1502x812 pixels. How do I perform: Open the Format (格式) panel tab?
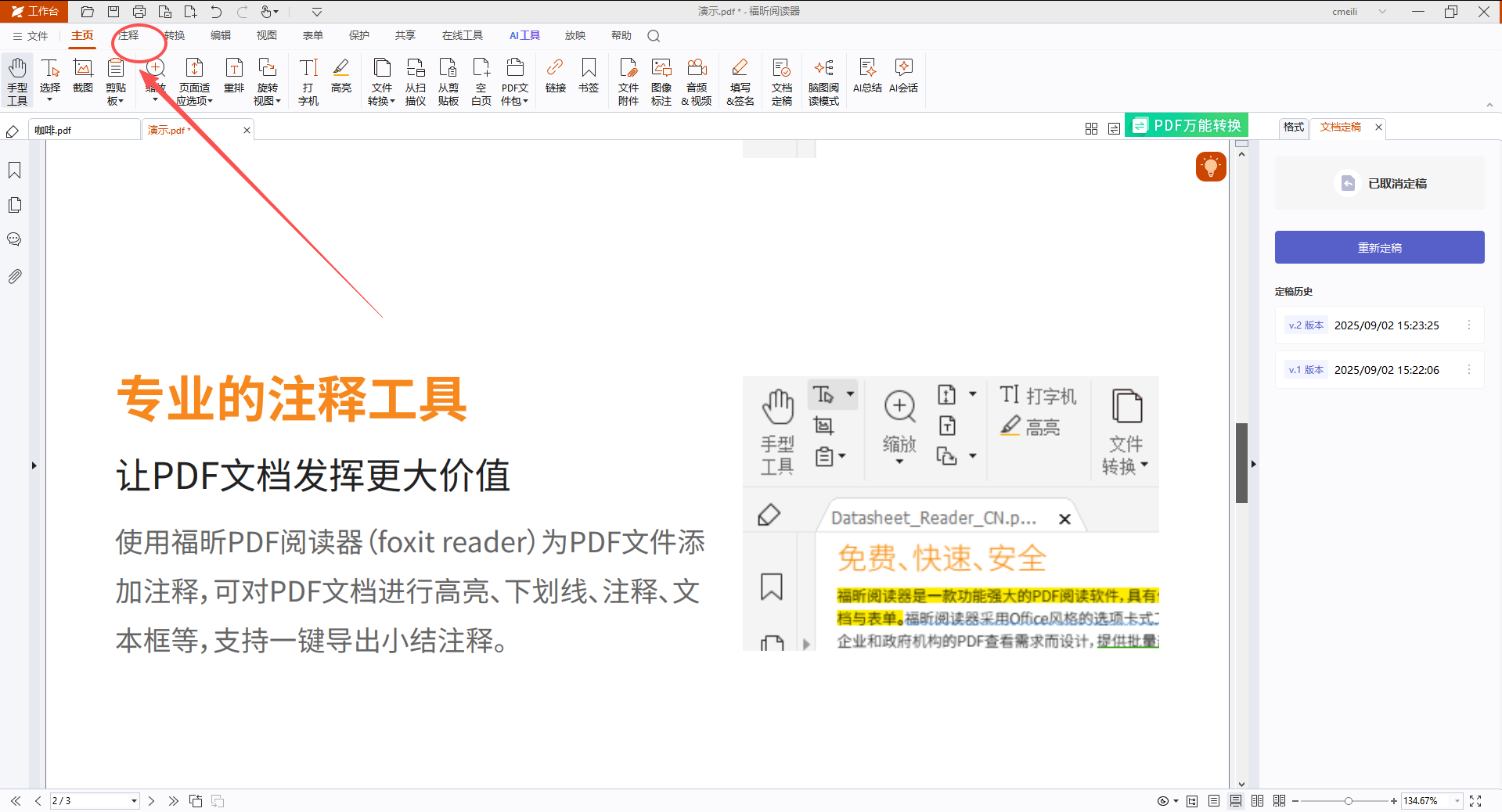coord(1294,127)
